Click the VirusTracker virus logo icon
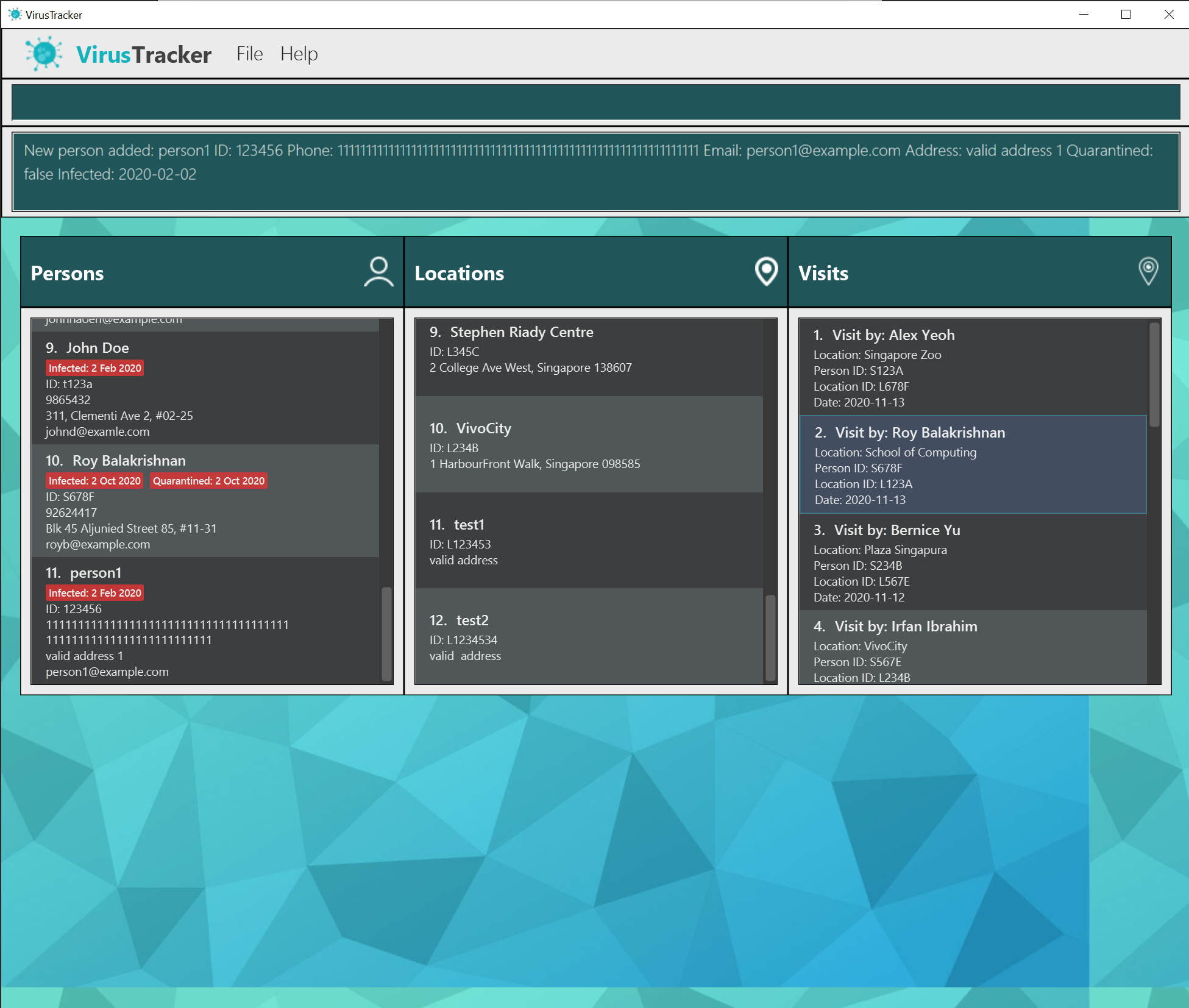The width and height of the screenshot is (1189, 1008). tap(43, 54)
